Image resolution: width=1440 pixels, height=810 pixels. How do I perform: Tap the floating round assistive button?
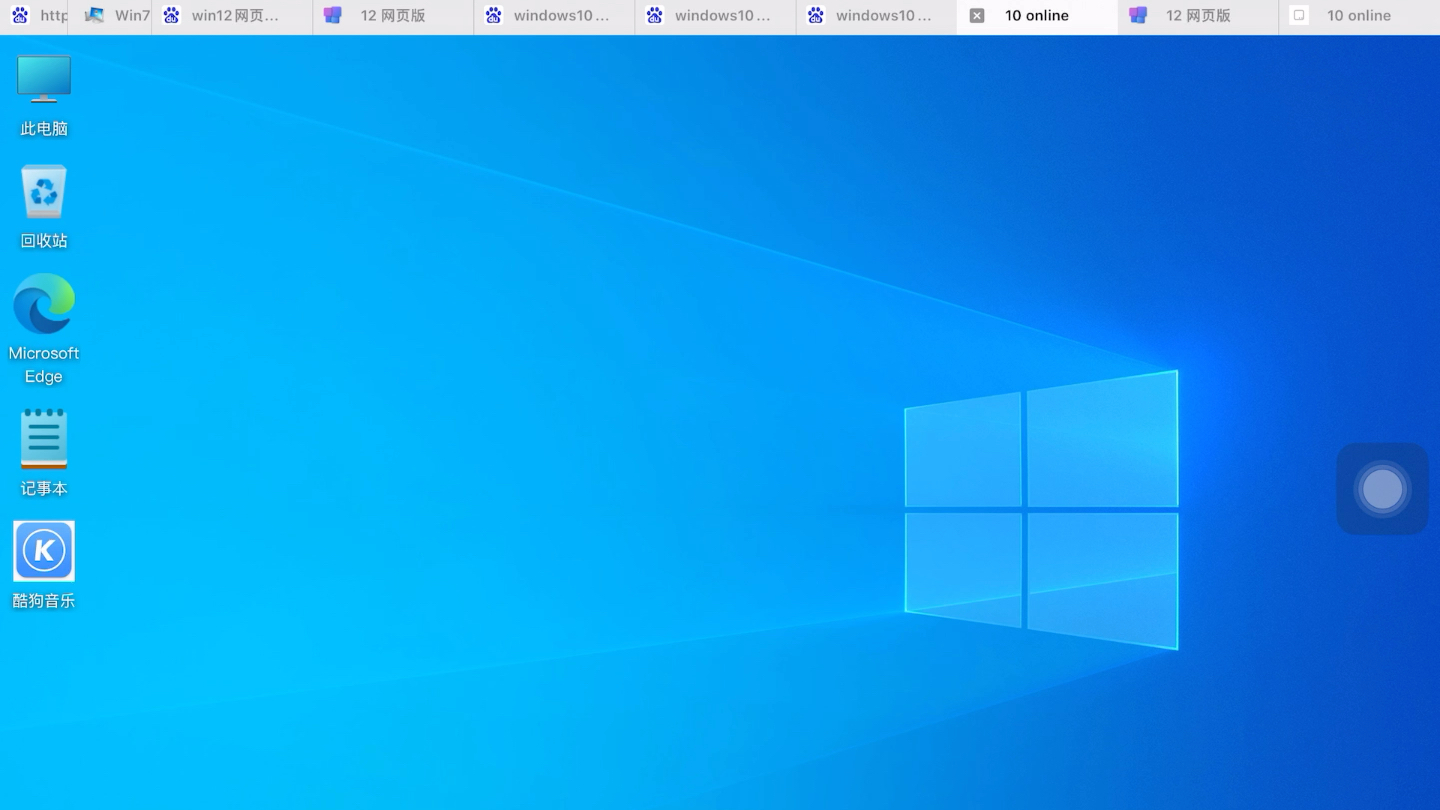click(1382, 489)
